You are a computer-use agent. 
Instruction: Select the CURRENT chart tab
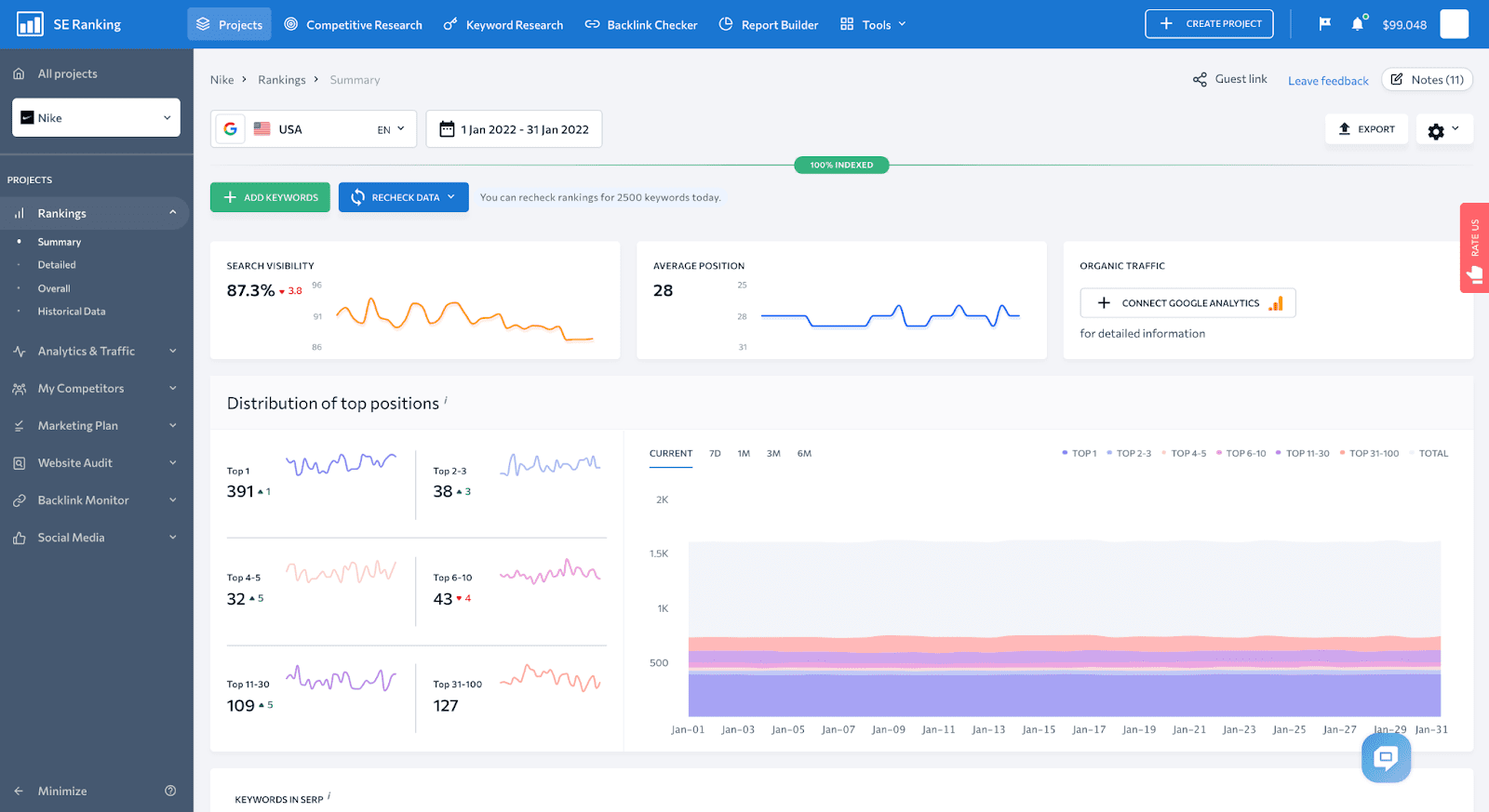[x=671, y=454]
